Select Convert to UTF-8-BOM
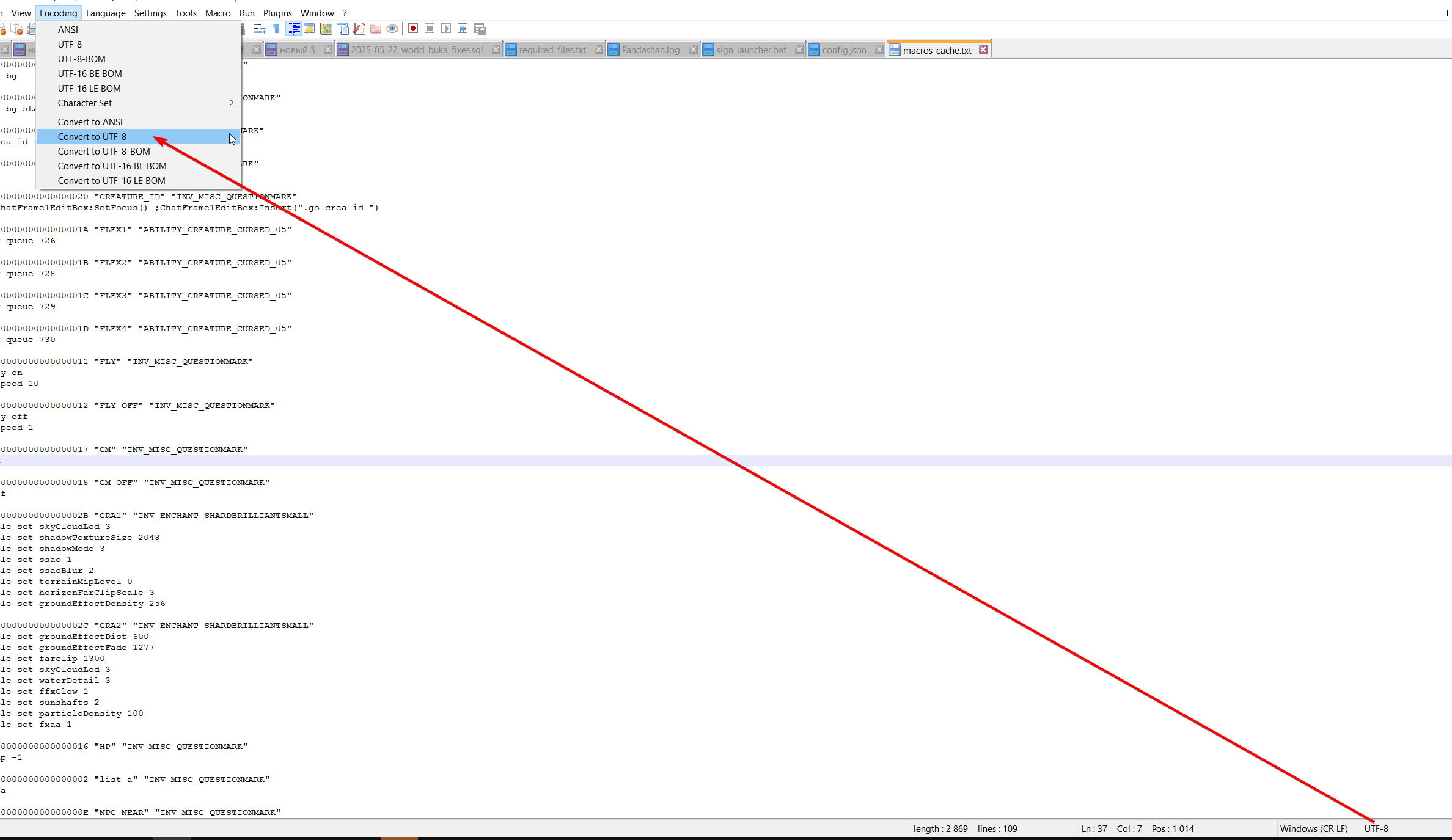 139,151
